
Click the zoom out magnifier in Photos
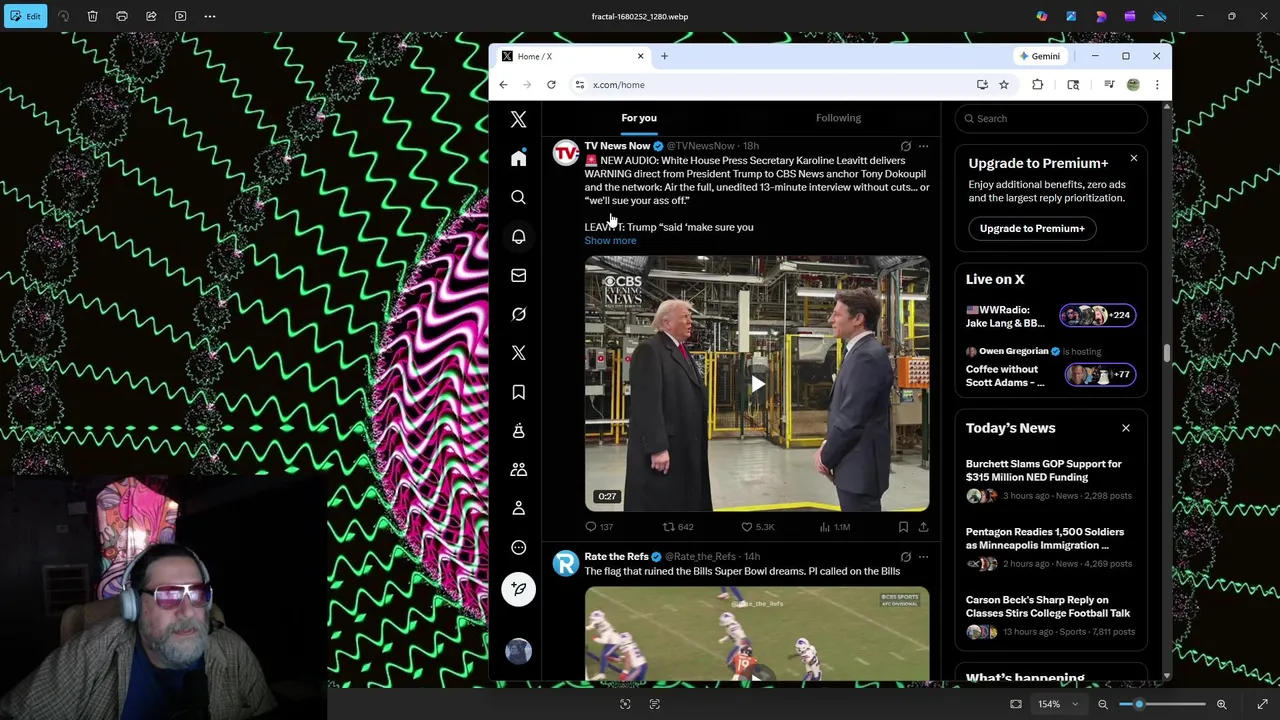click(x=1103, y=704)
